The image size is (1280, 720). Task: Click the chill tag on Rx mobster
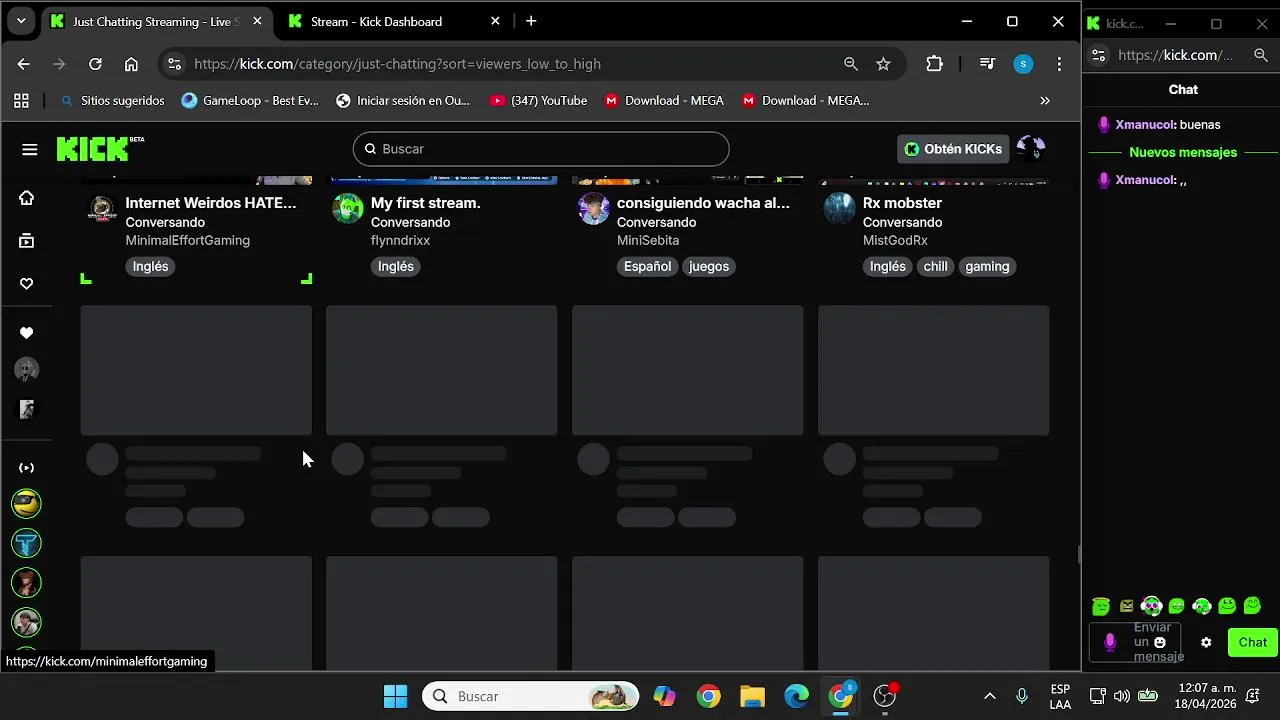[935, 266]
